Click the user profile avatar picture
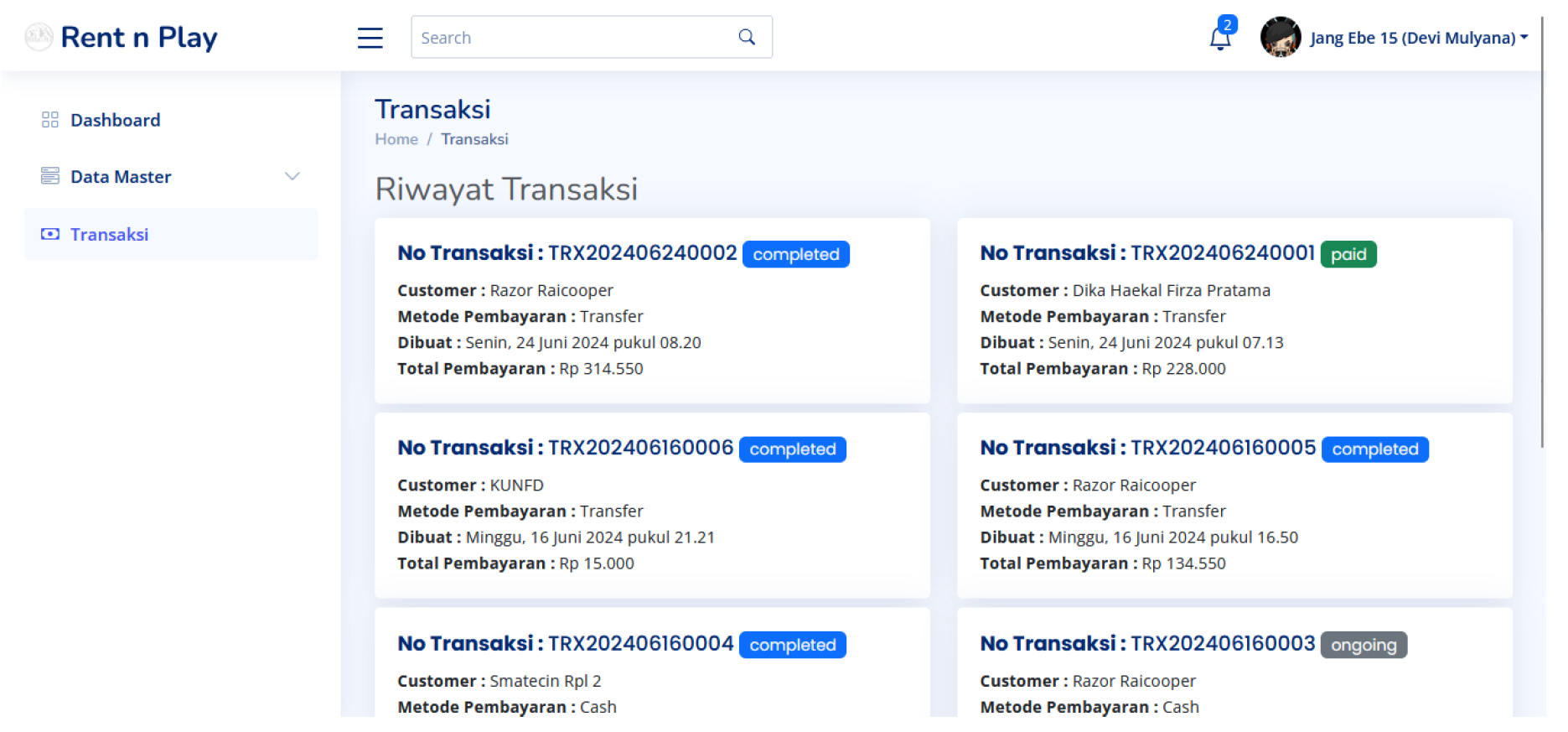1568x732 pixels. point(1280,38)
